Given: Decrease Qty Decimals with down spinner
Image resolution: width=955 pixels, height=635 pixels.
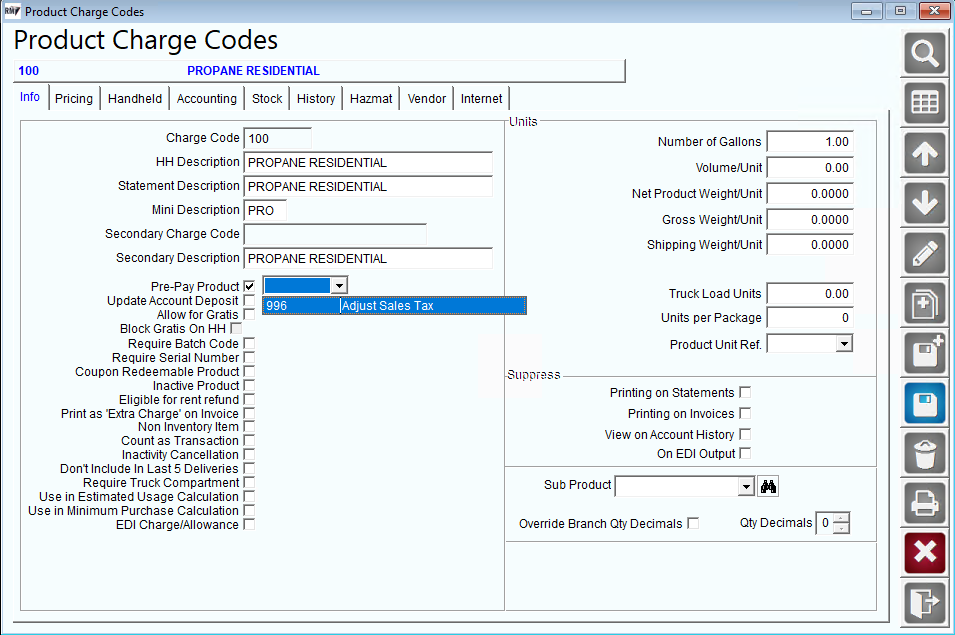Looking at the screenshot, I should (841, 528).
